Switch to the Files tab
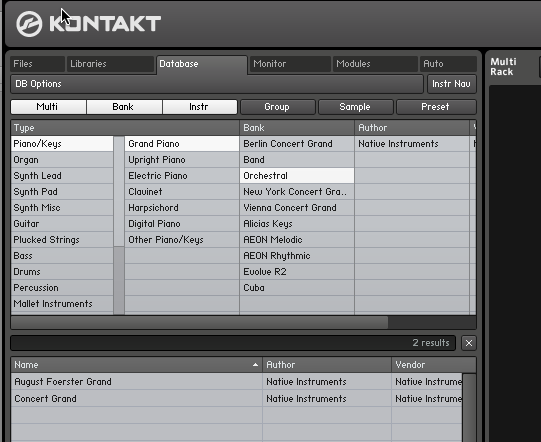 point(37,64)
